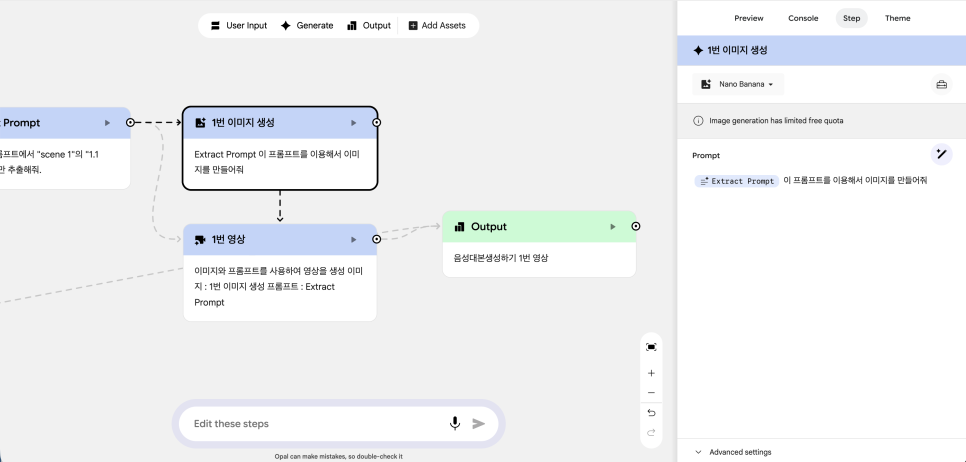Add a Generate step

(307, 26)
